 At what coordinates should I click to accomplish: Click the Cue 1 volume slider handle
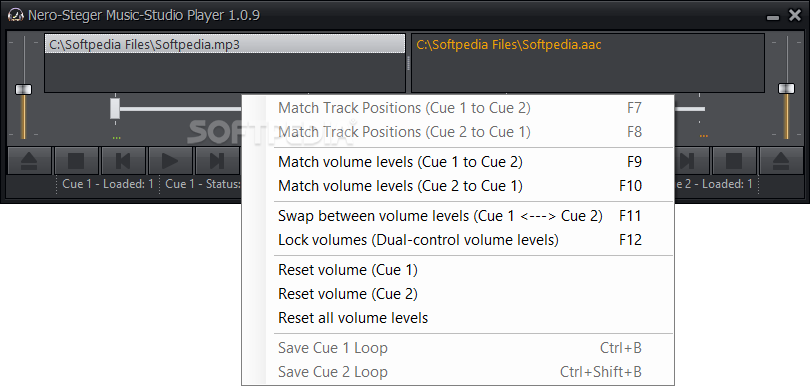(23, 89)
